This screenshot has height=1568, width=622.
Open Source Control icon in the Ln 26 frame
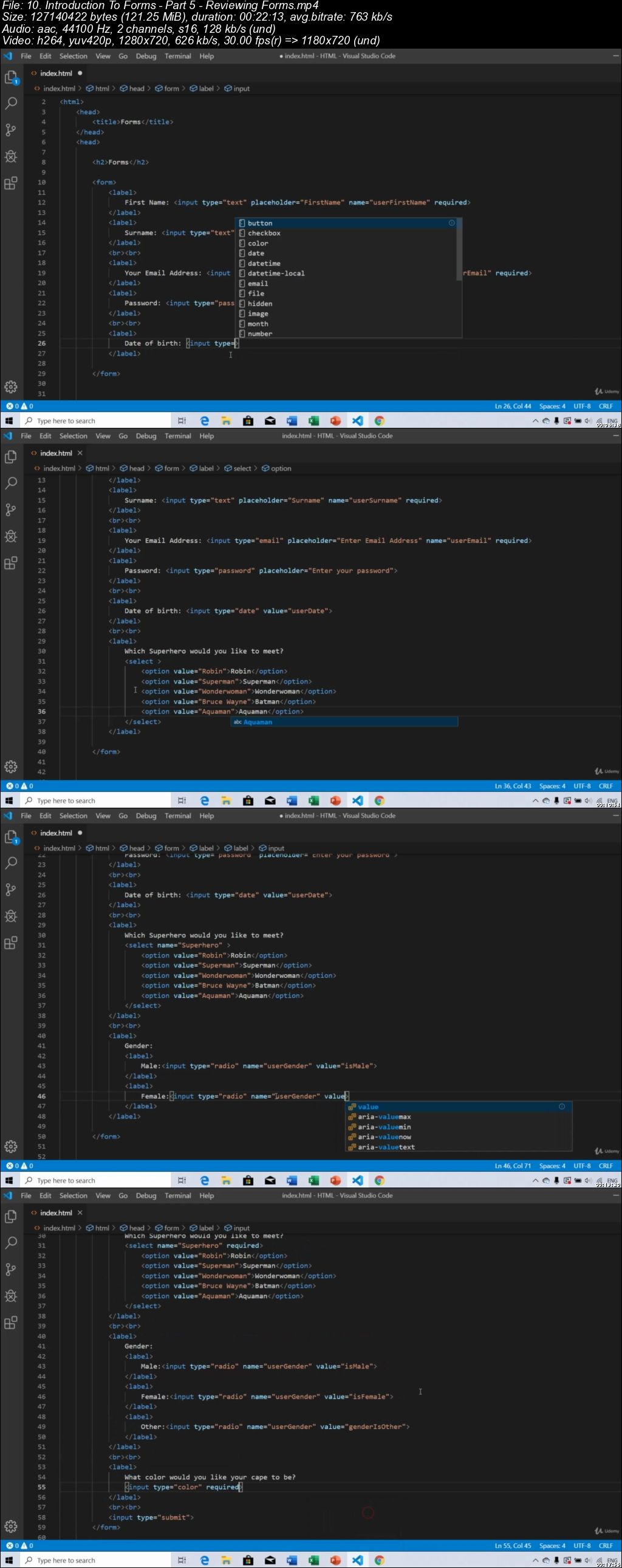[x=11, y=129]
